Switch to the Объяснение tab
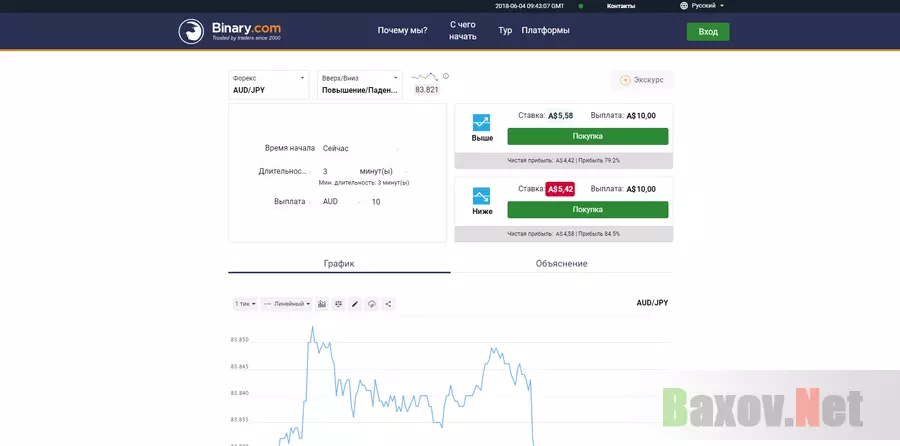The height and width of the screenshot is (446, 900). (x=561, y=263)
